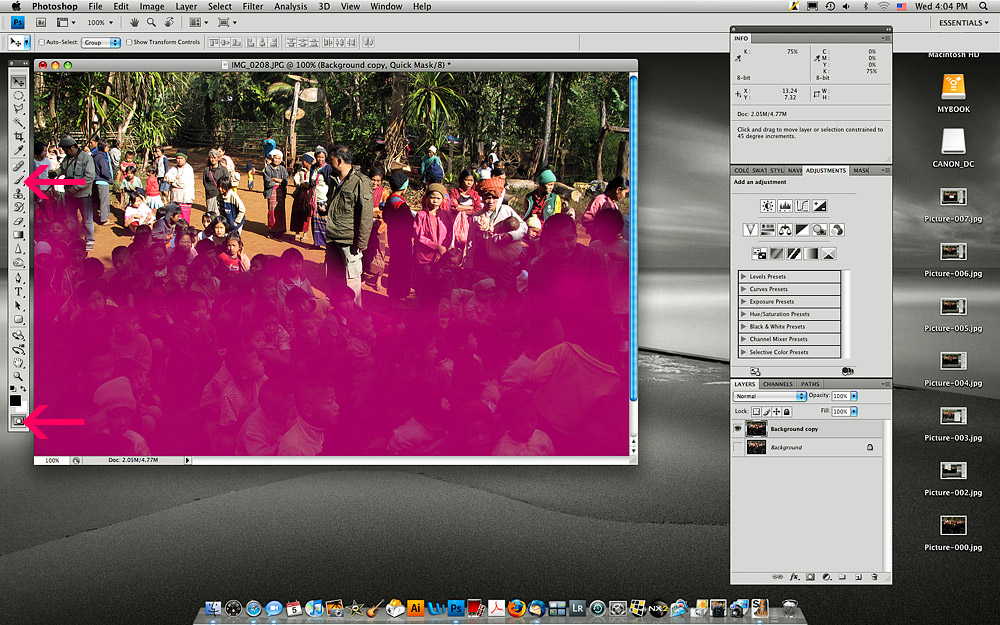This screenshot has height=625, width=1000.
Task: Switch to the Channels tab
Action: click(777, 384)
